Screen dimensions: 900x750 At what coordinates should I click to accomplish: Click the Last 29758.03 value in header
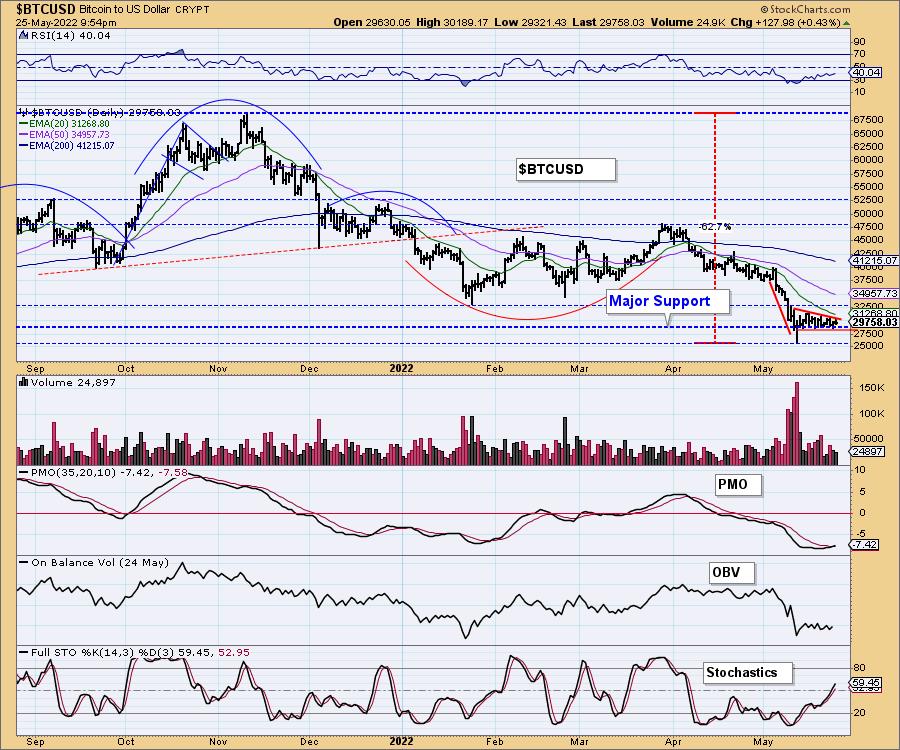(x=608, y=22)
